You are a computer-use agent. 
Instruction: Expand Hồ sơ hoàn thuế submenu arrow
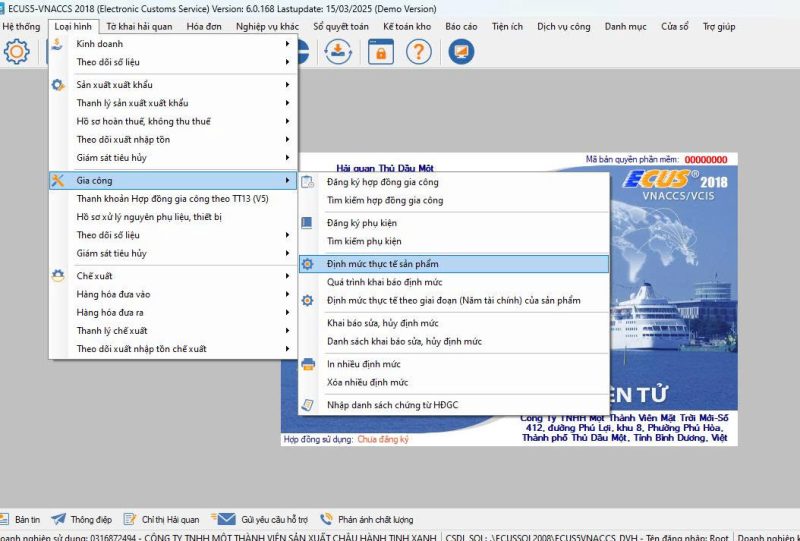coord(287,121)
